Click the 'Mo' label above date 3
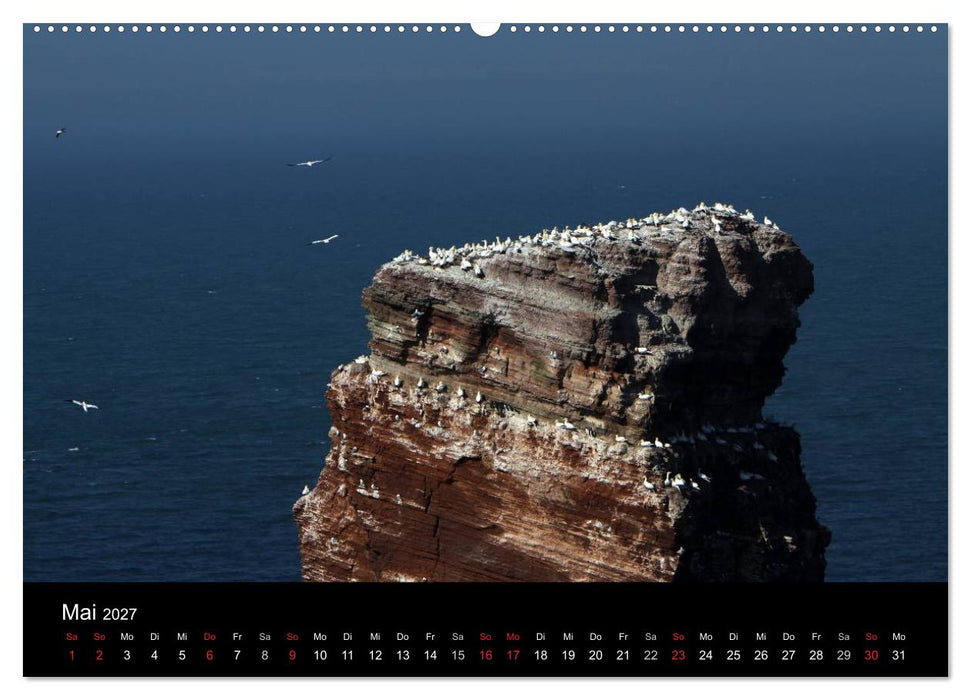This screenshot has width=971, height=700. [127, 637]
